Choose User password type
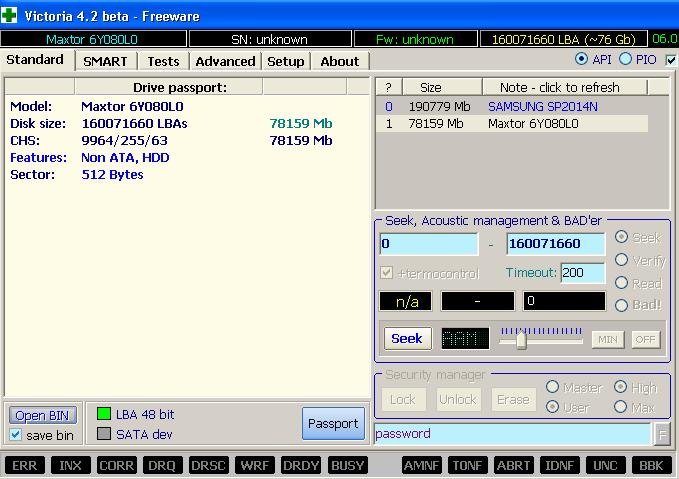The image size is (679, 479). pyautogui.click(x=552, y=407)
